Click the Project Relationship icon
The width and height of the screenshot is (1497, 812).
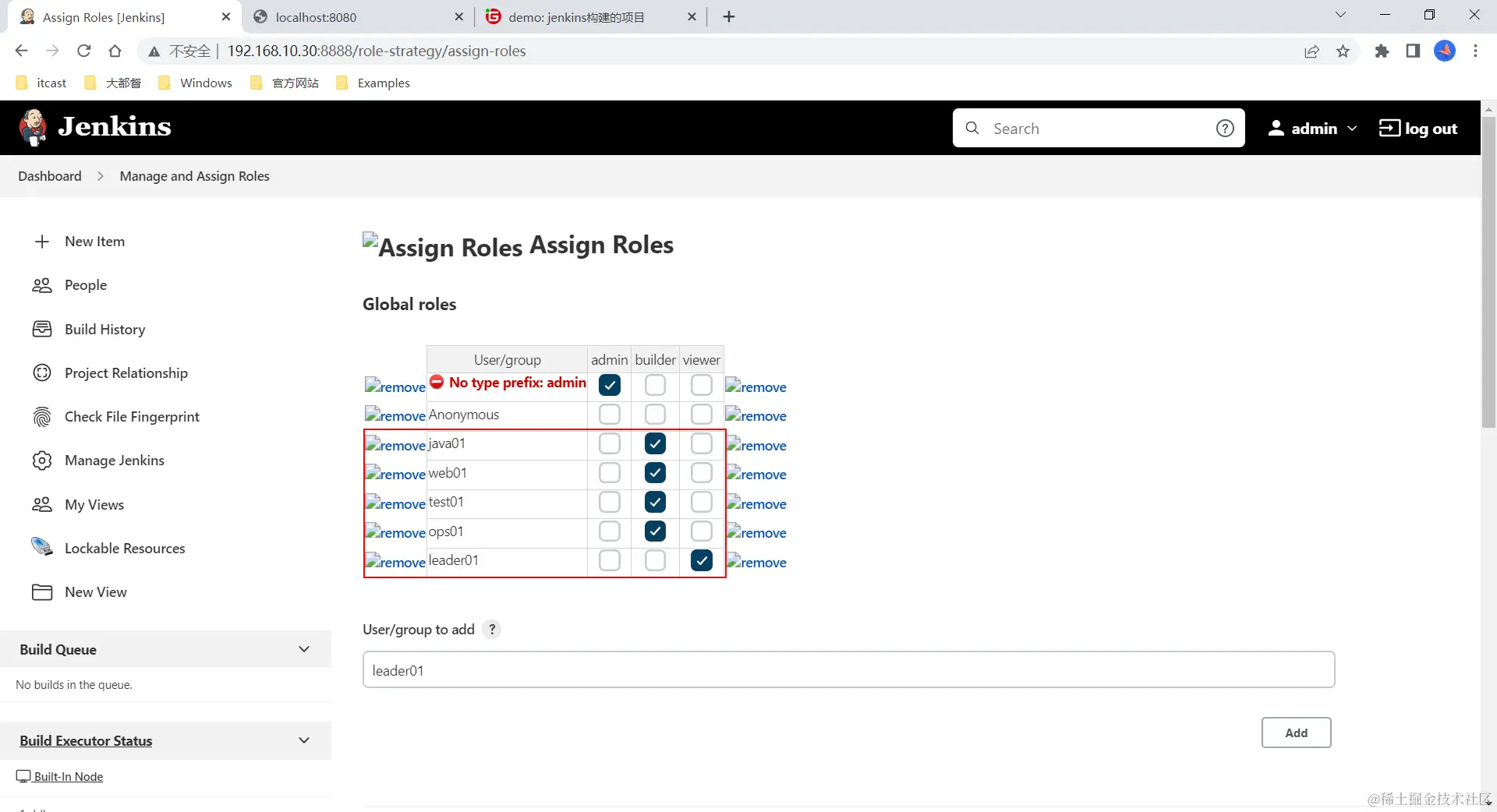pyautogui.click(x=42, y=372)
